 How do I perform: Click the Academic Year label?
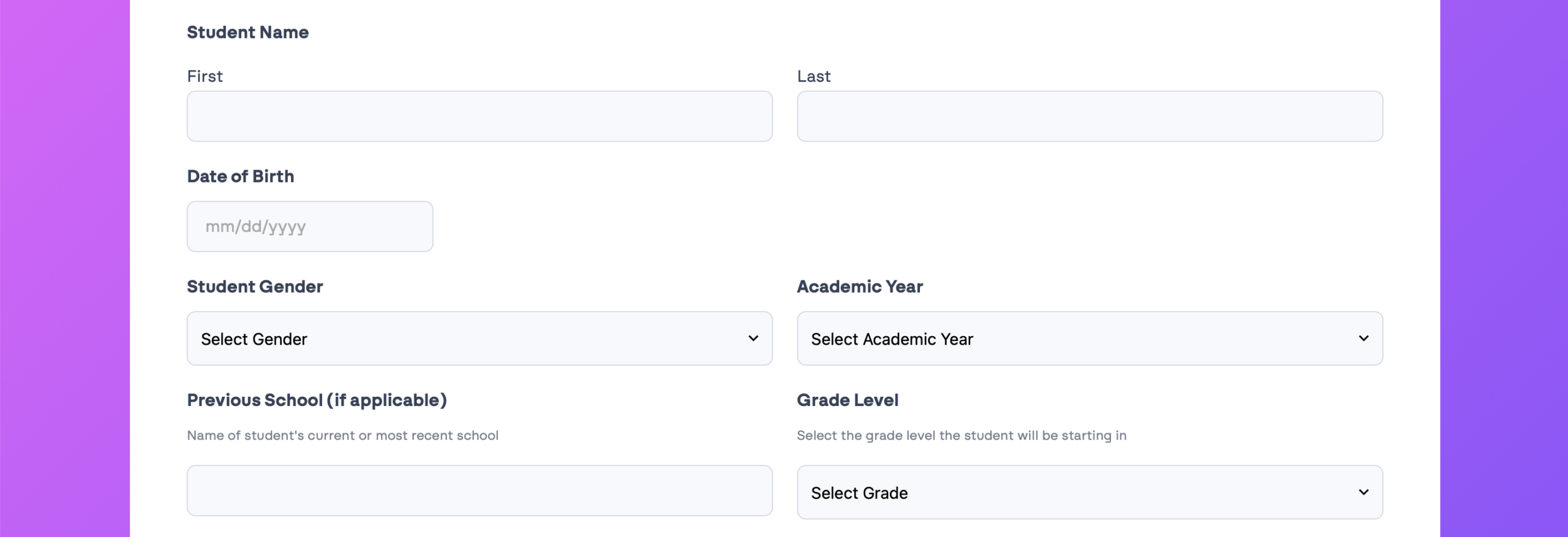point(859,287)
